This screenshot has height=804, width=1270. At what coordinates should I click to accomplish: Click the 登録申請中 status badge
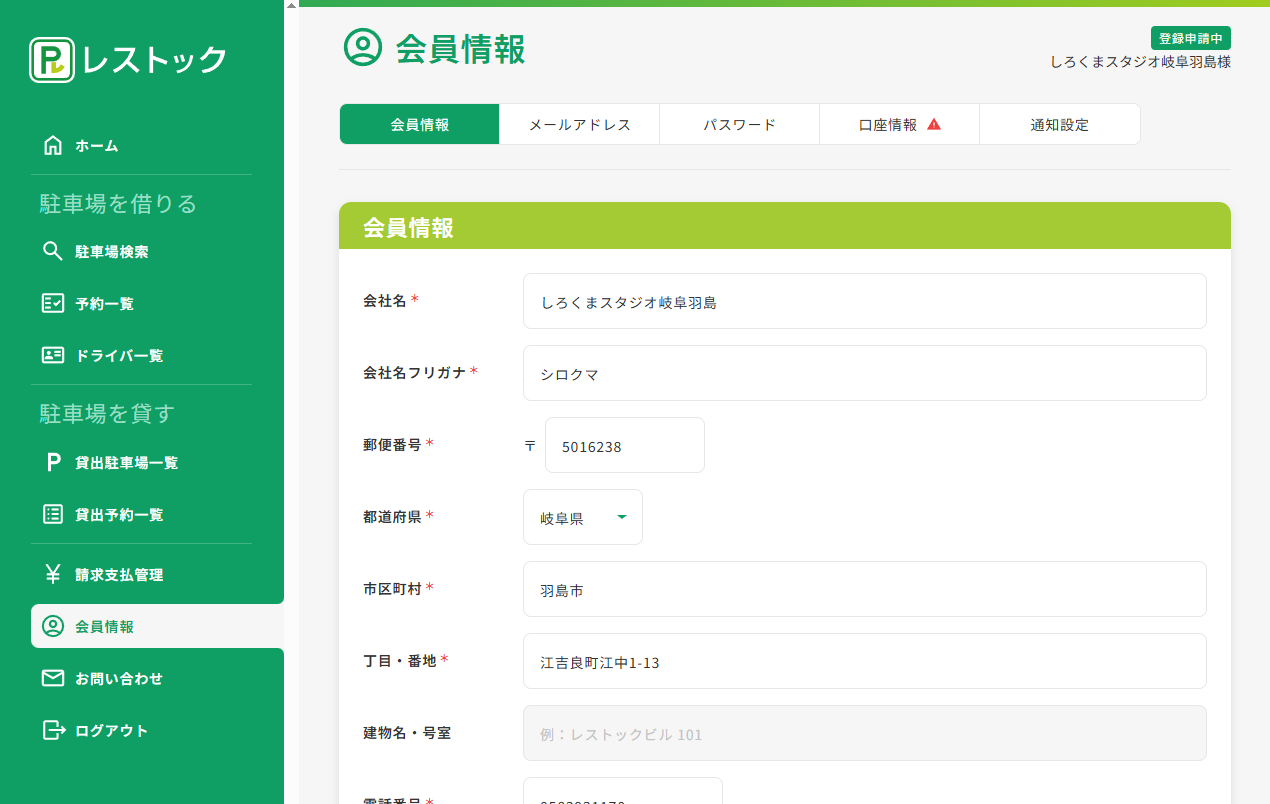(x=1190, y=39)
